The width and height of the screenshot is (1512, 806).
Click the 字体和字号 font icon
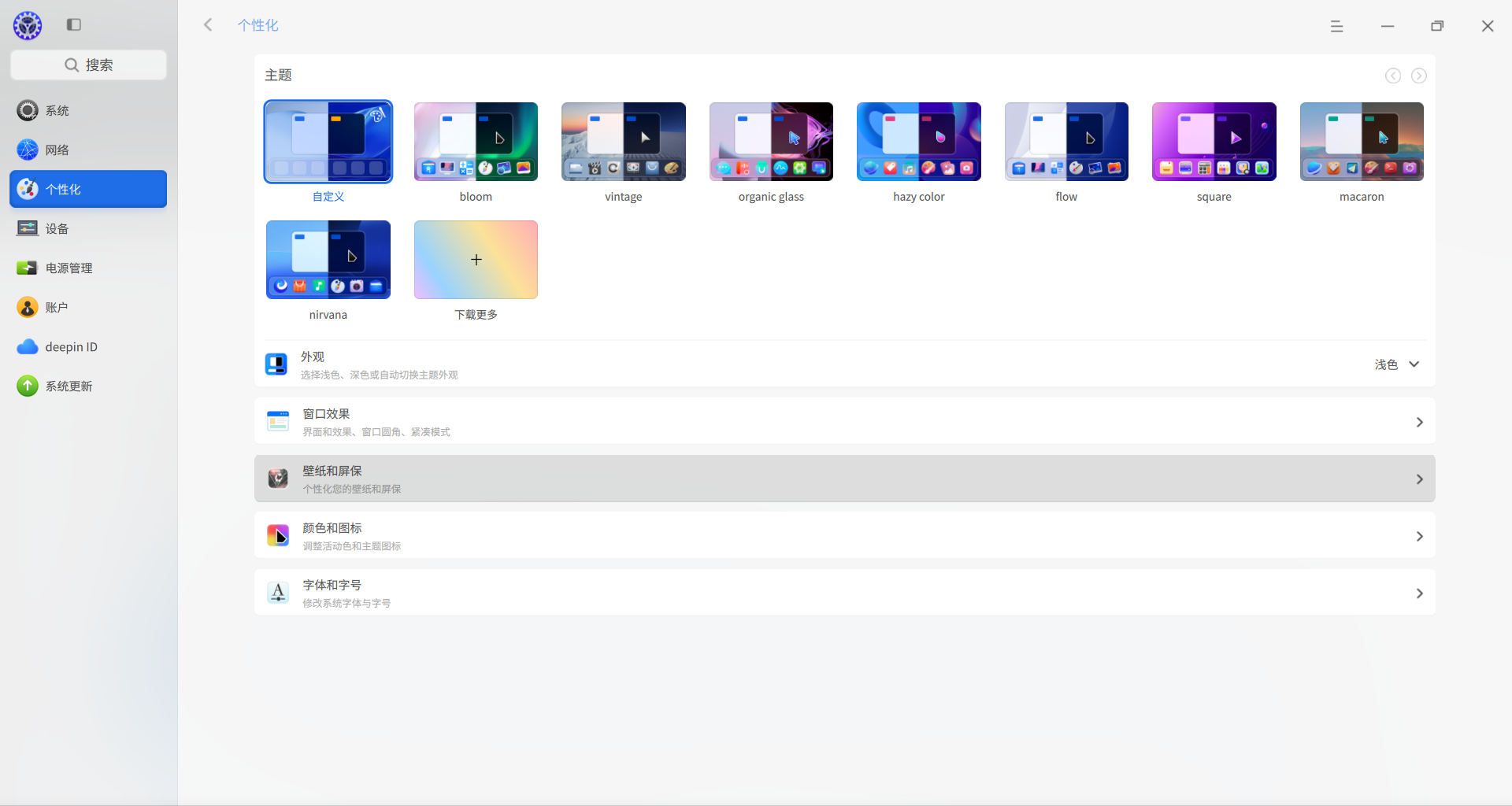(x=278, y=593)
